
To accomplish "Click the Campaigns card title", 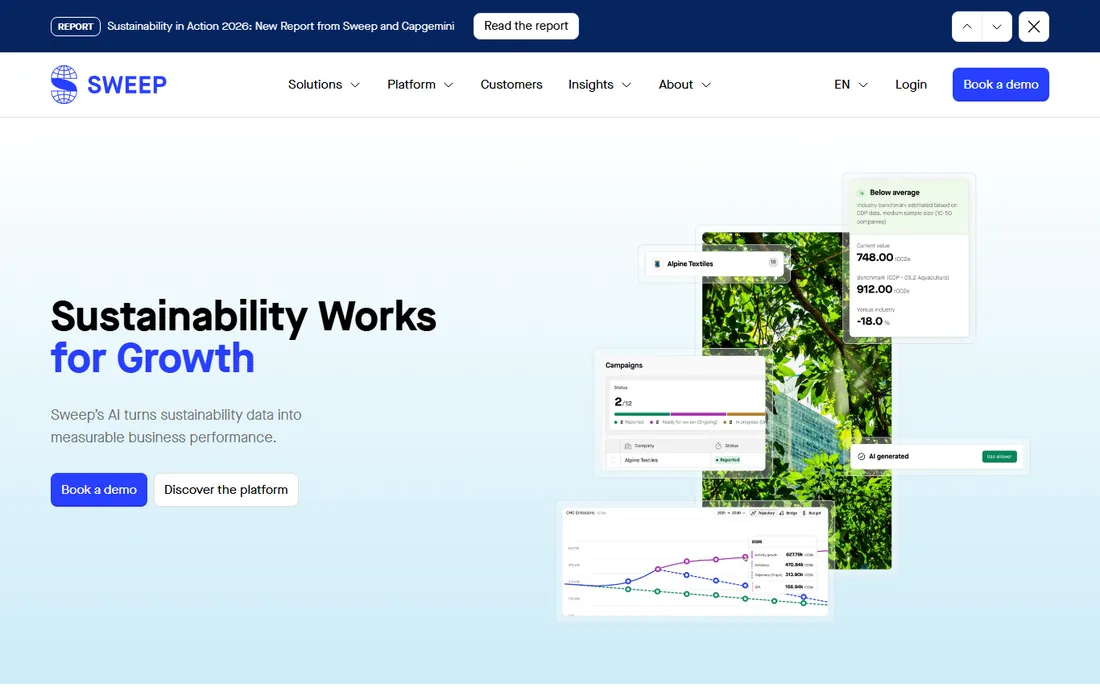I will tap(624, 365).
